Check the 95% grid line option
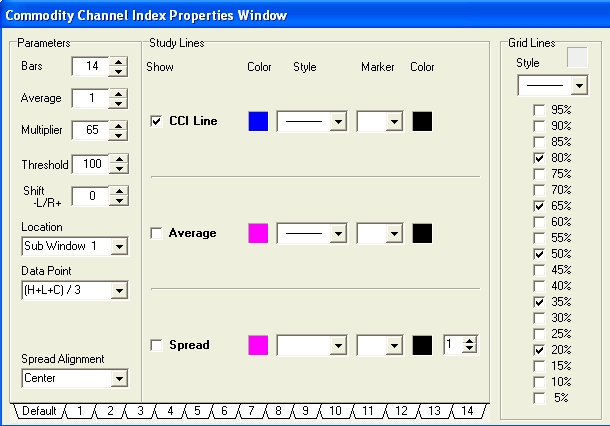 point(539,110)
